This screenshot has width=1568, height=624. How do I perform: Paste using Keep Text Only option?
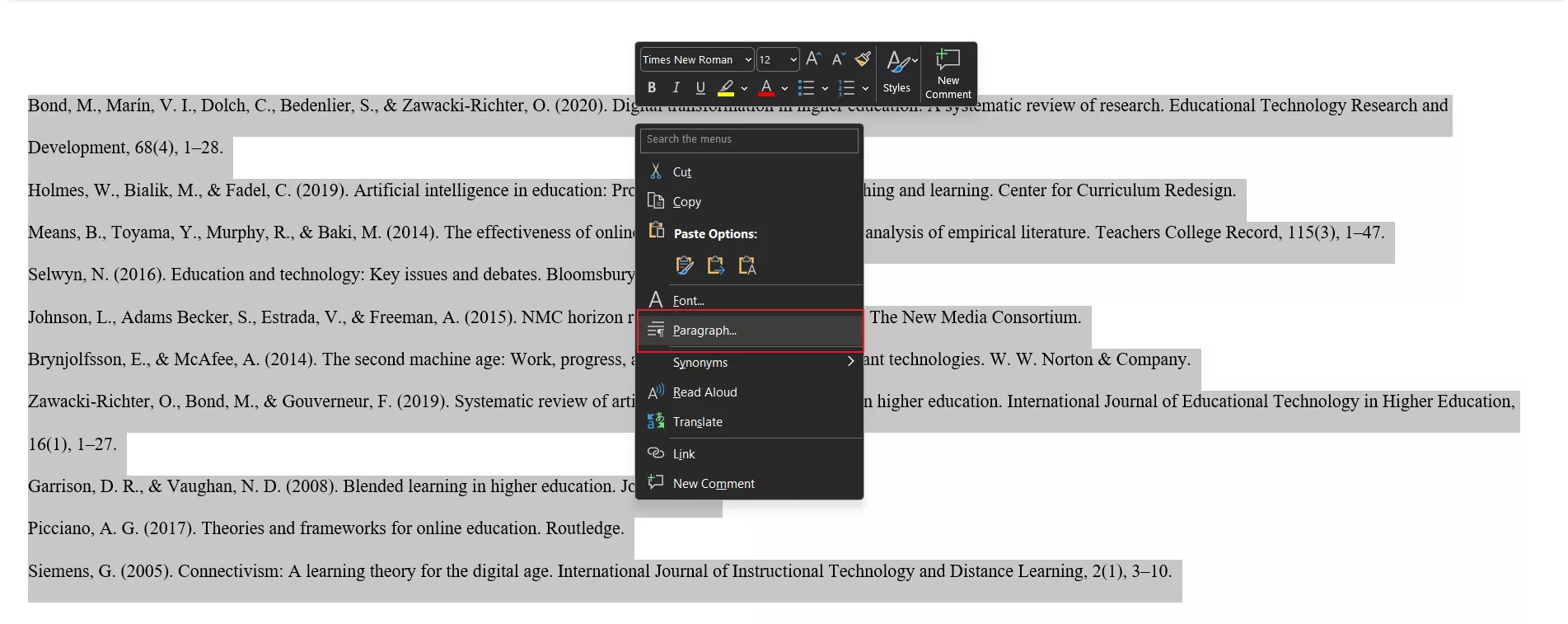pos(747,265)
